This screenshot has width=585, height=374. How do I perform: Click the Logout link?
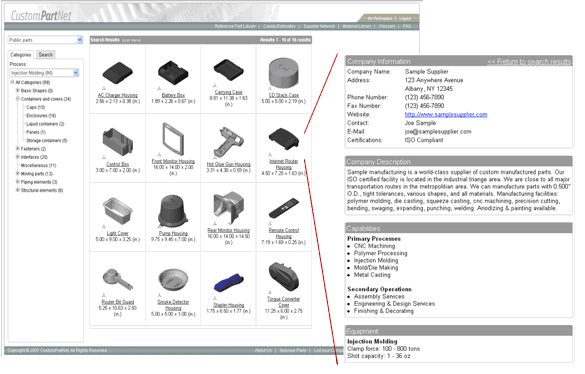405,18
